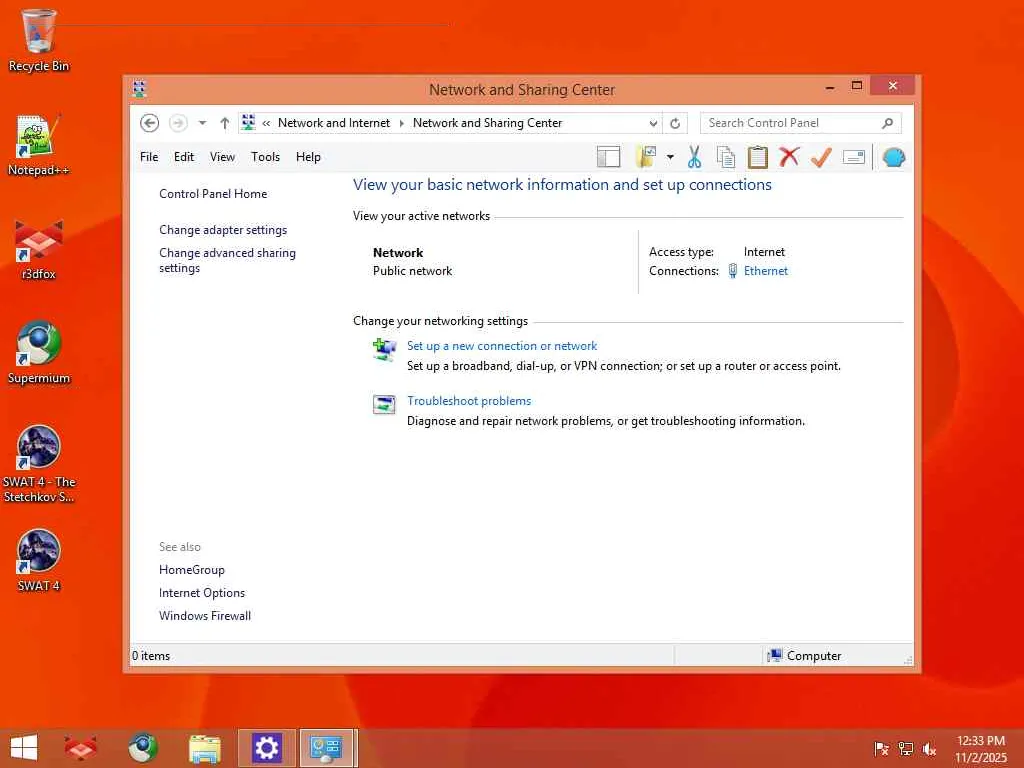Viewport: 1024px width, 768px height.
Task: Open the Edit menu
Action: coord(184,157)
